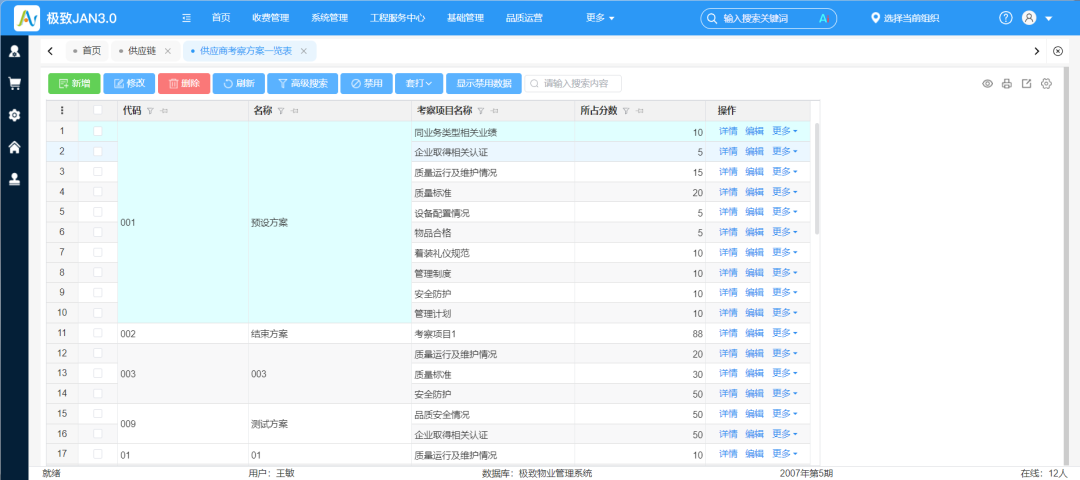Open the 品质运营 menu
The image size is (1080, 480).
point(523,18)
